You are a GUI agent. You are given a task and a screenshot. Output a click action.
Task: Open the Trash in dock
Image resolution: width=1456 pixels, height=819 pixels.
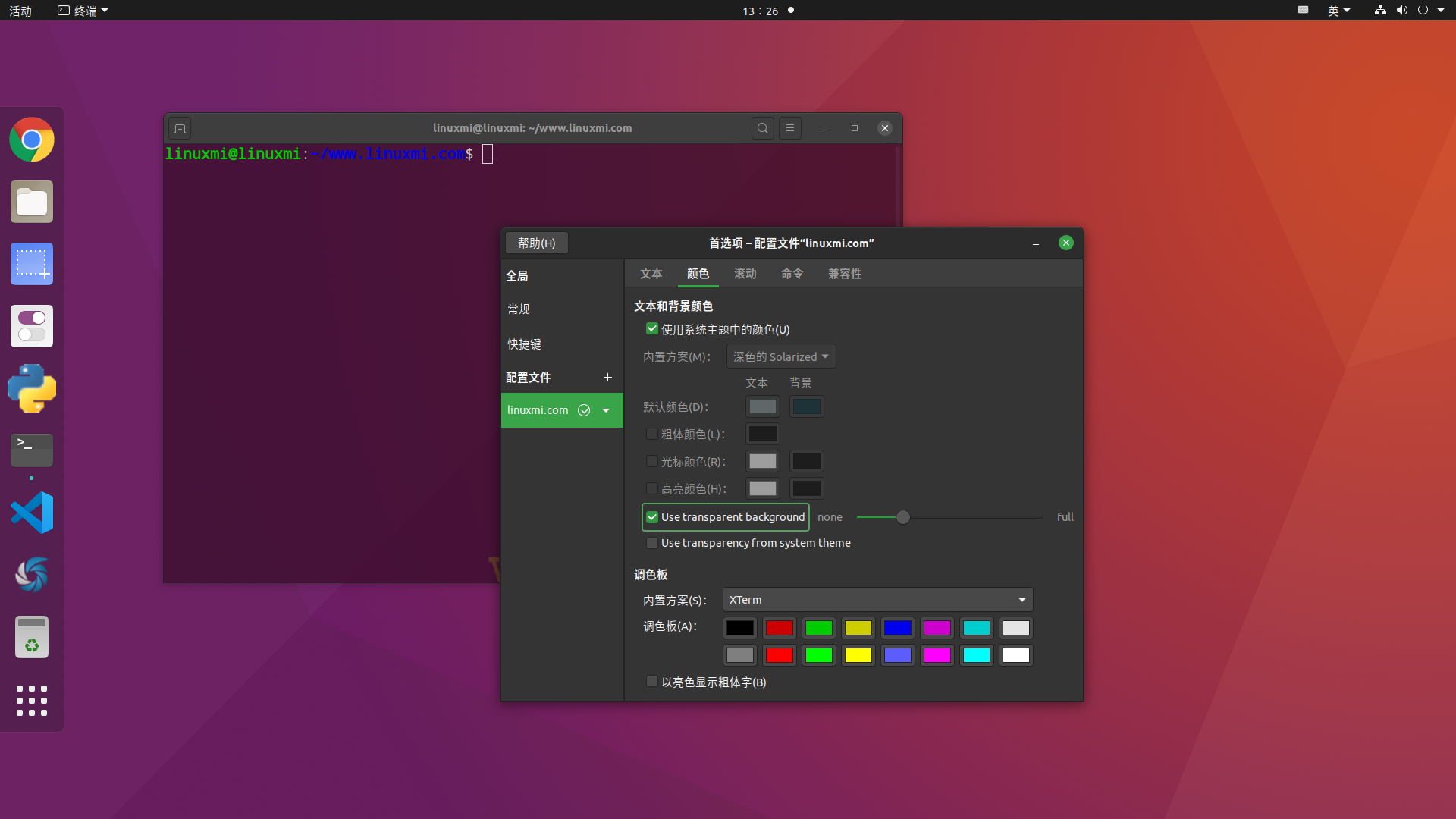[32, 637]
